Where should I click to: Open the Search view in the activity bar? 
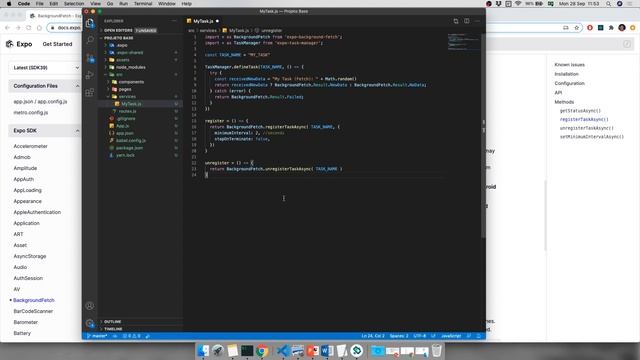[90, 40]
